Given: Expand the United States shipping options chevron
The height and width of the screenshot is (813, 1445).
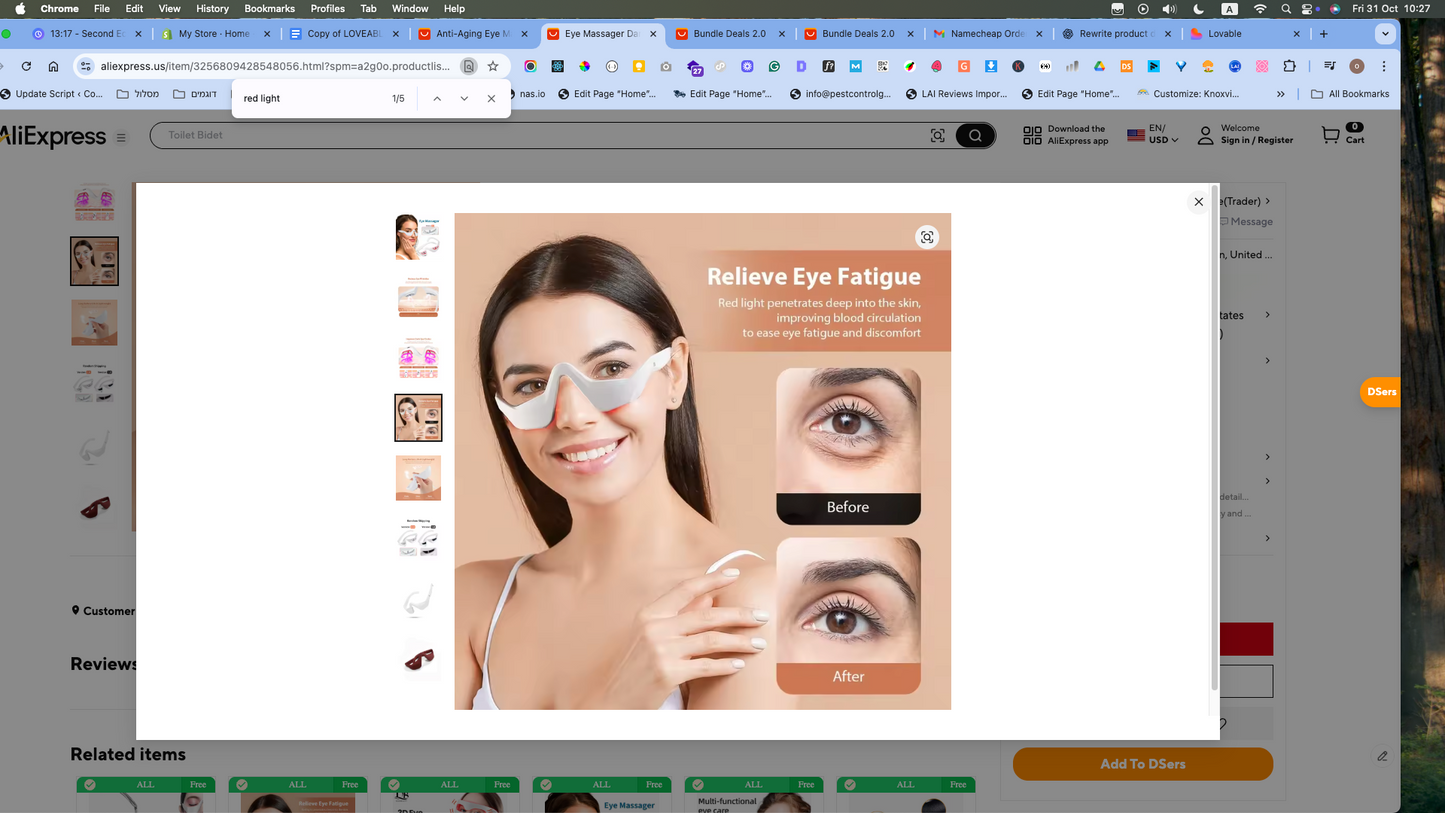Looking at the screenshot, I should [x=1267, y=315].
